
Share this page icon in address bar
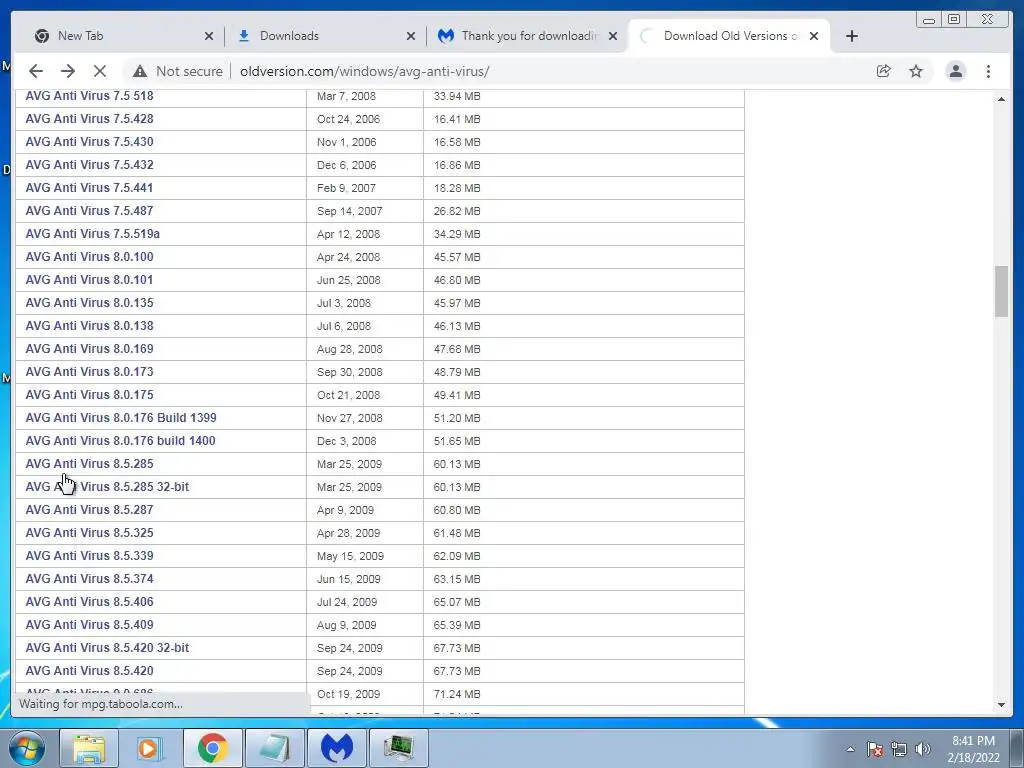click(884, 71)
